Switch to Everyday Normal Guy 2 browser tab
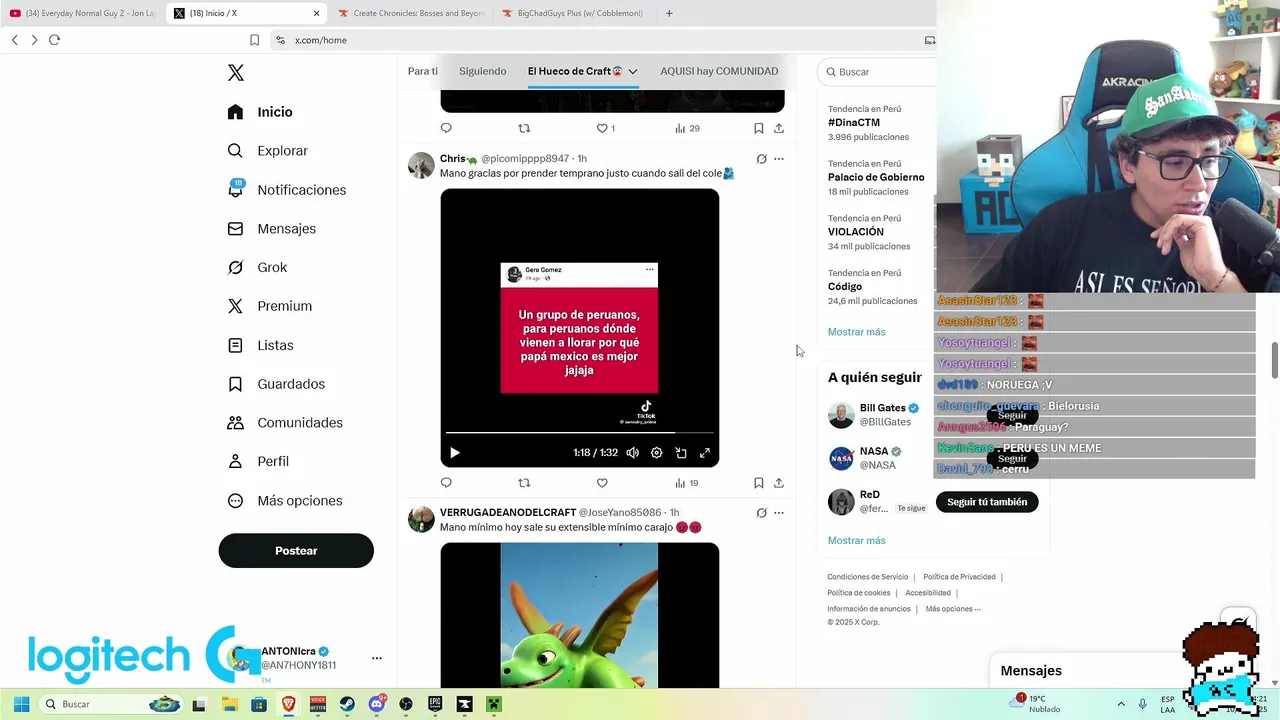The width and height of the screenshot is (1280, 720). [x=82, y=13]
